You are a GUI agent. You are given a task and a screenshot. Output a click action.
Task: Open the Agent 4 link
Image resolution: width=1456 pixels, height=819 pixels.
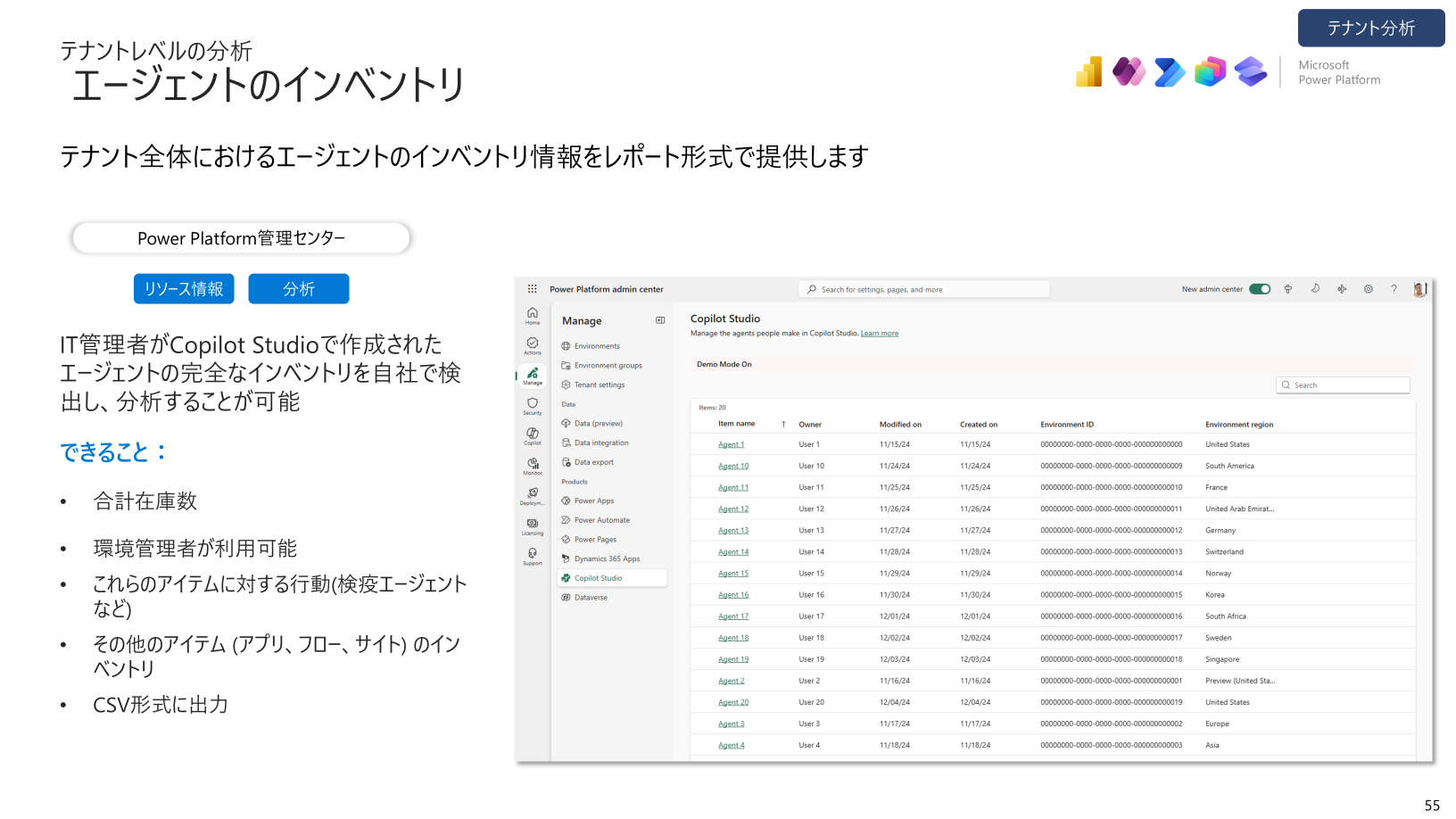tap(732, 745)
